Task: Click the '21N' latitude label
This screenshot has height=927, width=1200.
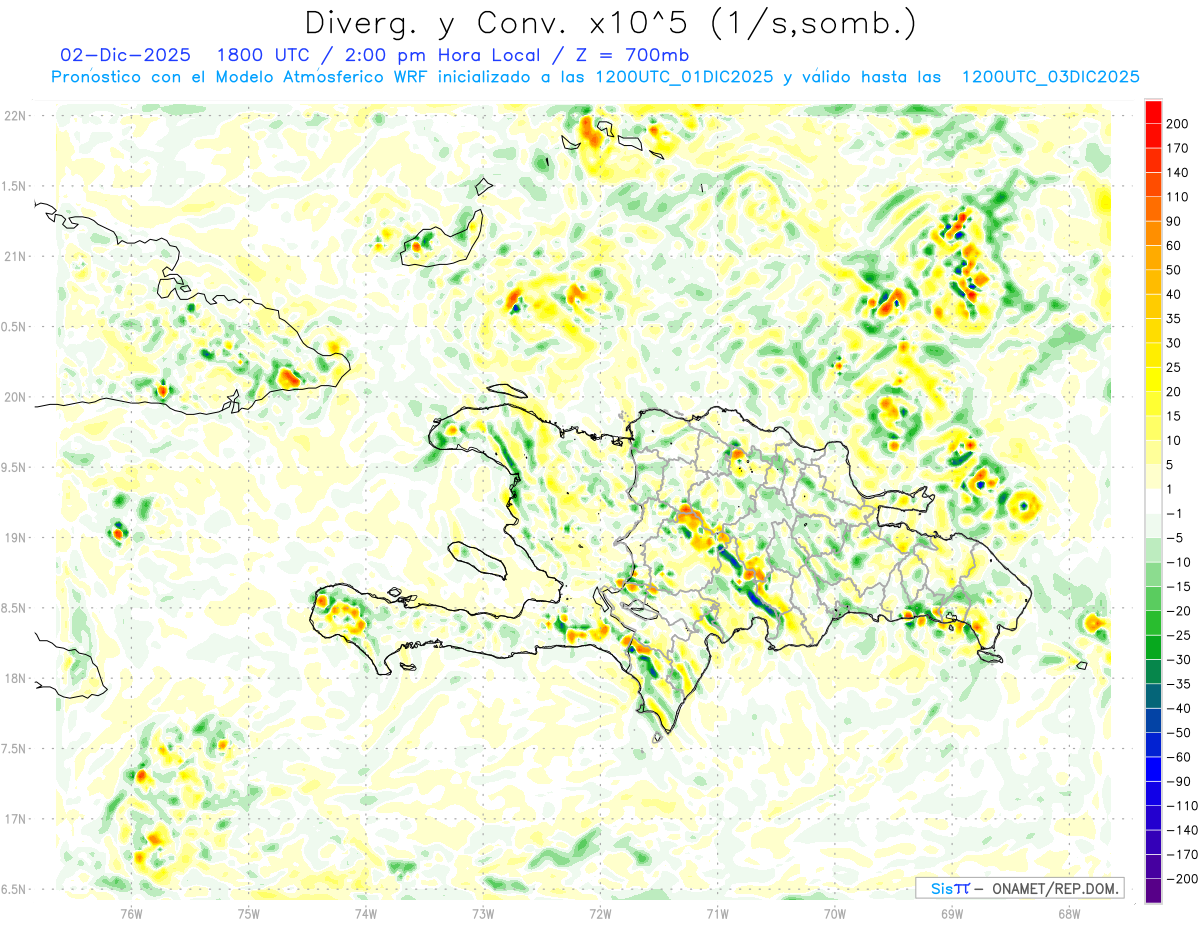Action: (x=15, y=257)
